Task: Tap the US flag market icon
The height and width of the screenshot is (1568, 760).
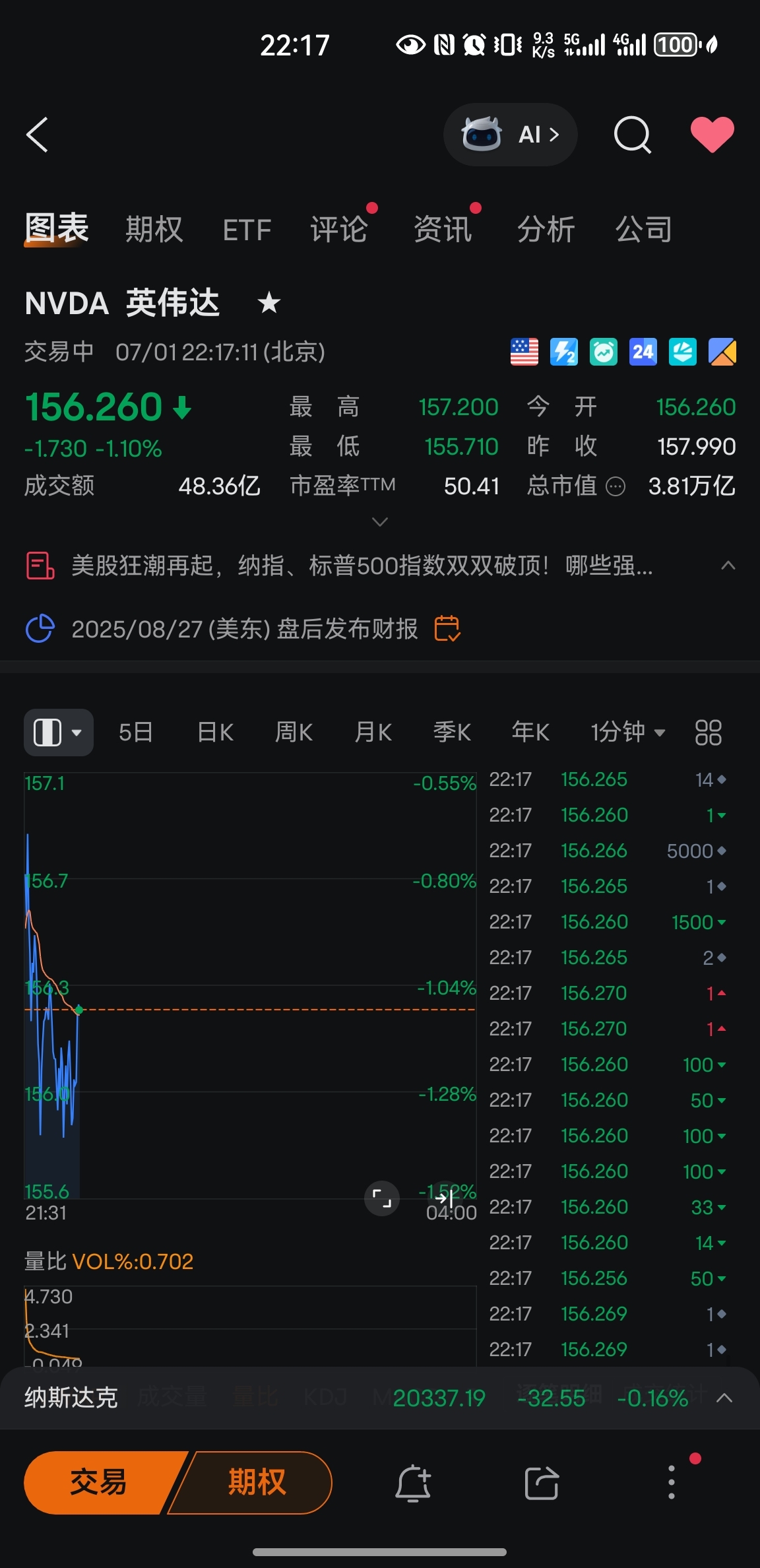Action: [524, 352]
